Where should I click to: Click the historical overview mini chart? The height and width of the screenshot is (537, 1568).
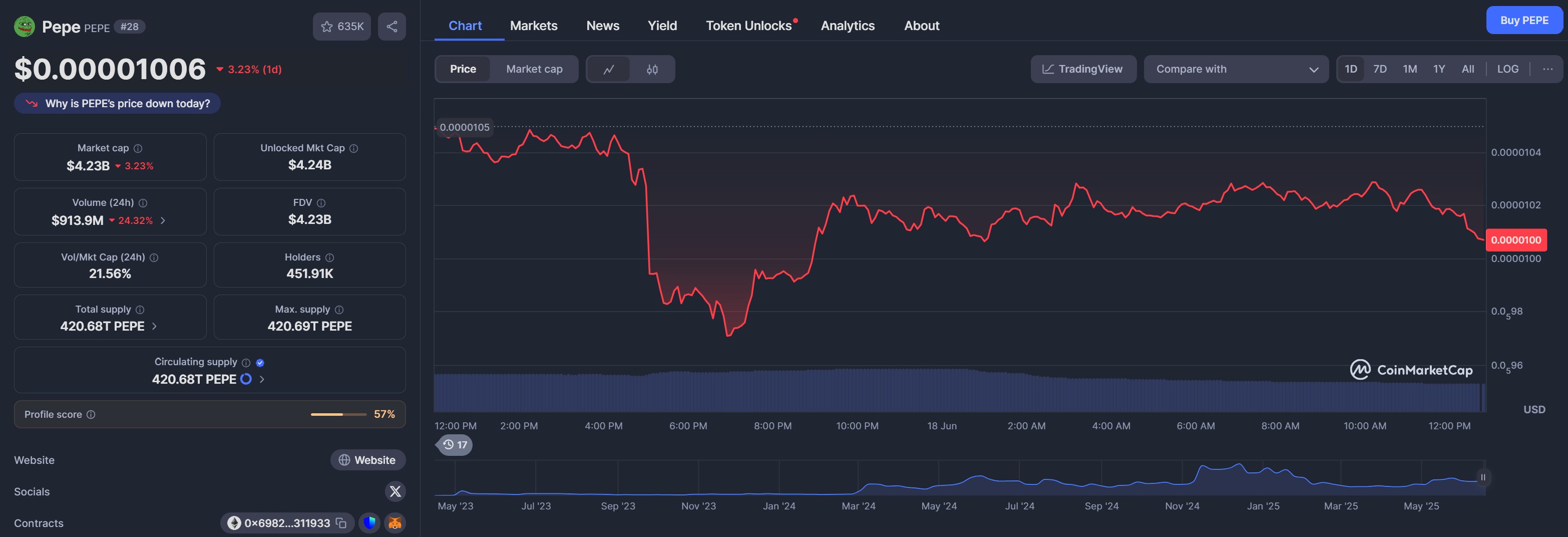pos(959,477)
